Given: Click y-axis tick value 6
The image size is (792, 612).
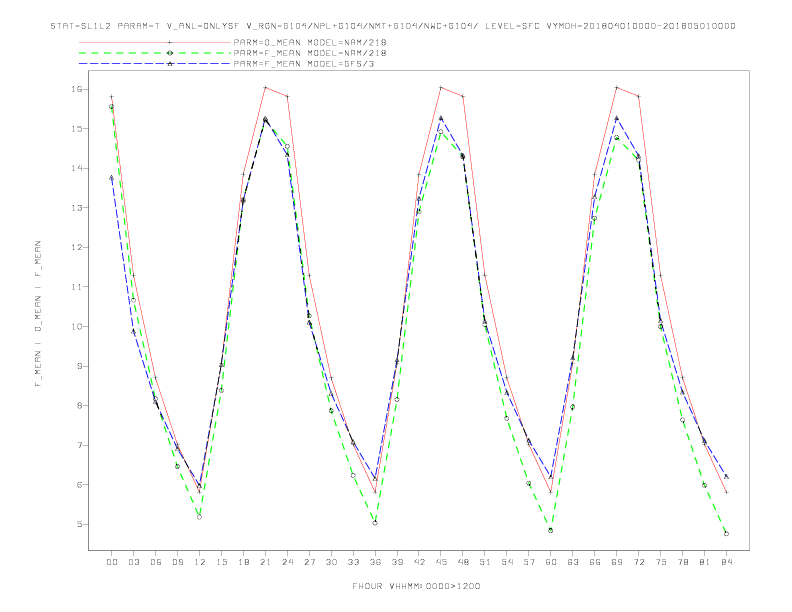Looking at the screenshot, I should (x=80, y=485).
